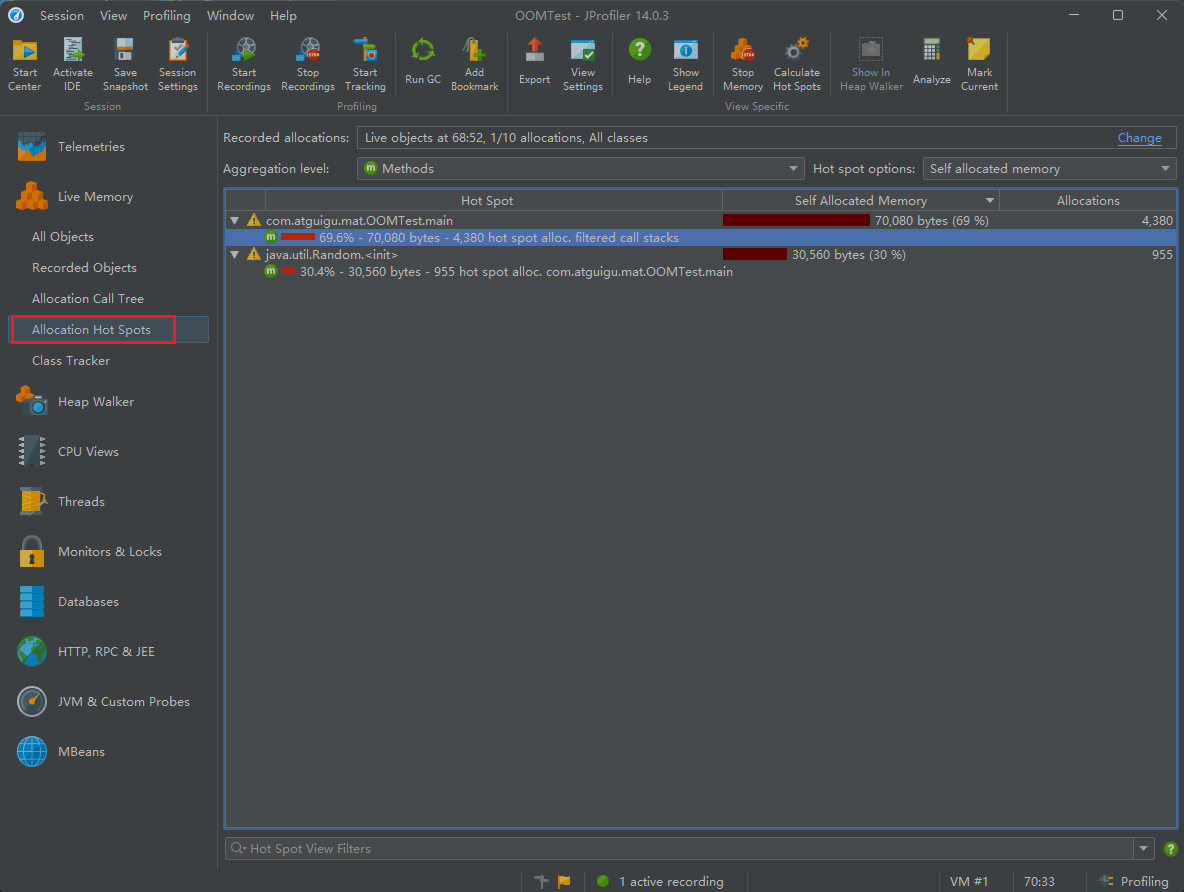Screen dimensions: 1184x892
Task: Click '30,560 bytes (30 %)' cell
Action: (861, 255)
